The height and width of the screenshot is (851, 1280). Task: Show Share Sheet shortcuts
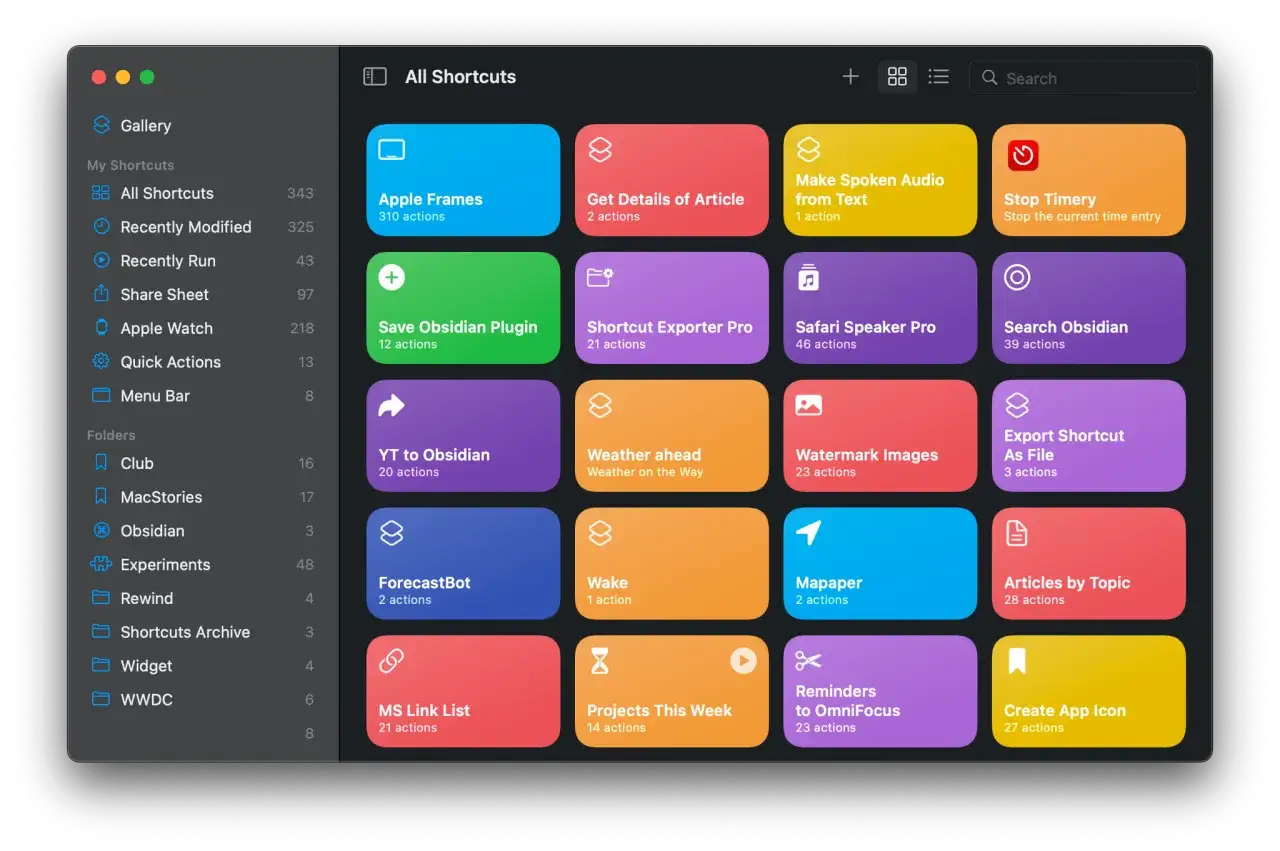(x=203, y=294)
